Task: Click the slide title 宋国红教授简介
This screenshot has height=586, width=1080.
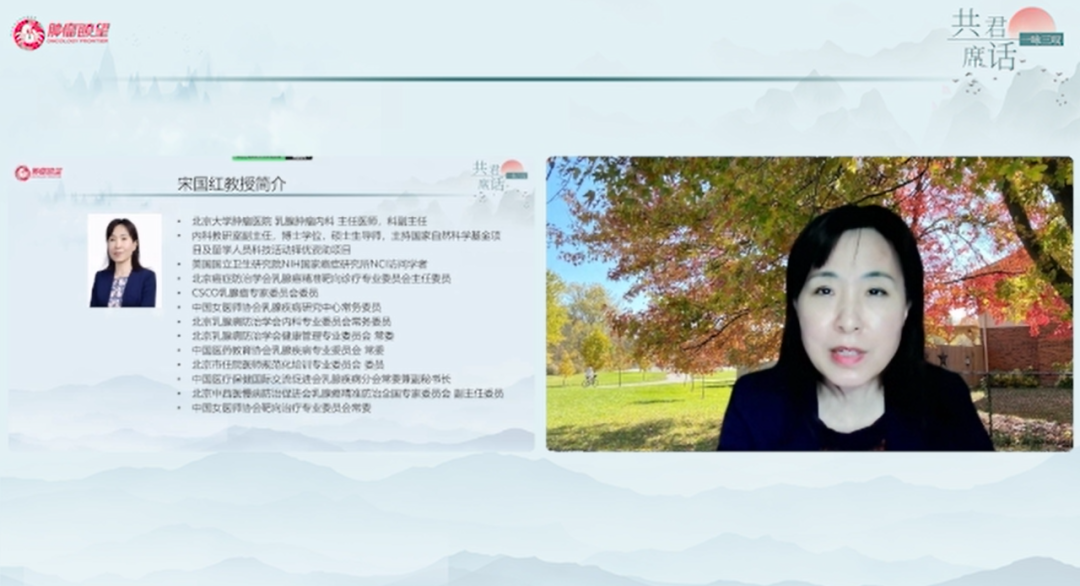Action: (x=231, y=184)
